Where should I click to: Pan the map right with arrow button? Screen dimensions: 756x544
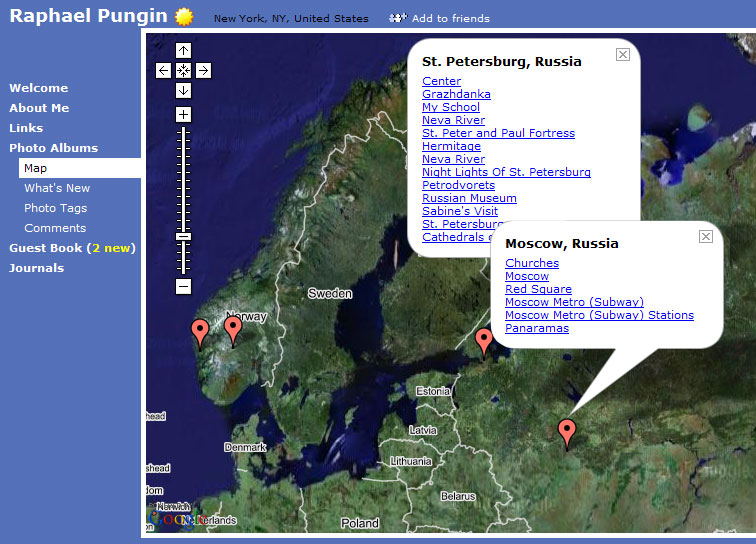(x=203, y=70)
